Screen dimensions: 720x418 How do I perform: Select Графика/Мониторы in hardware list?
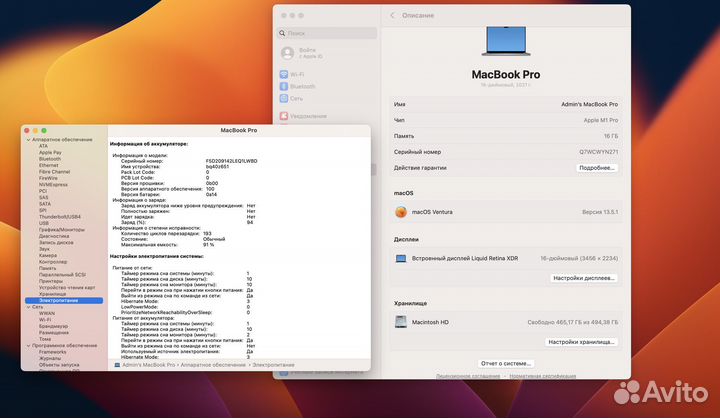(x=62, y=230)
